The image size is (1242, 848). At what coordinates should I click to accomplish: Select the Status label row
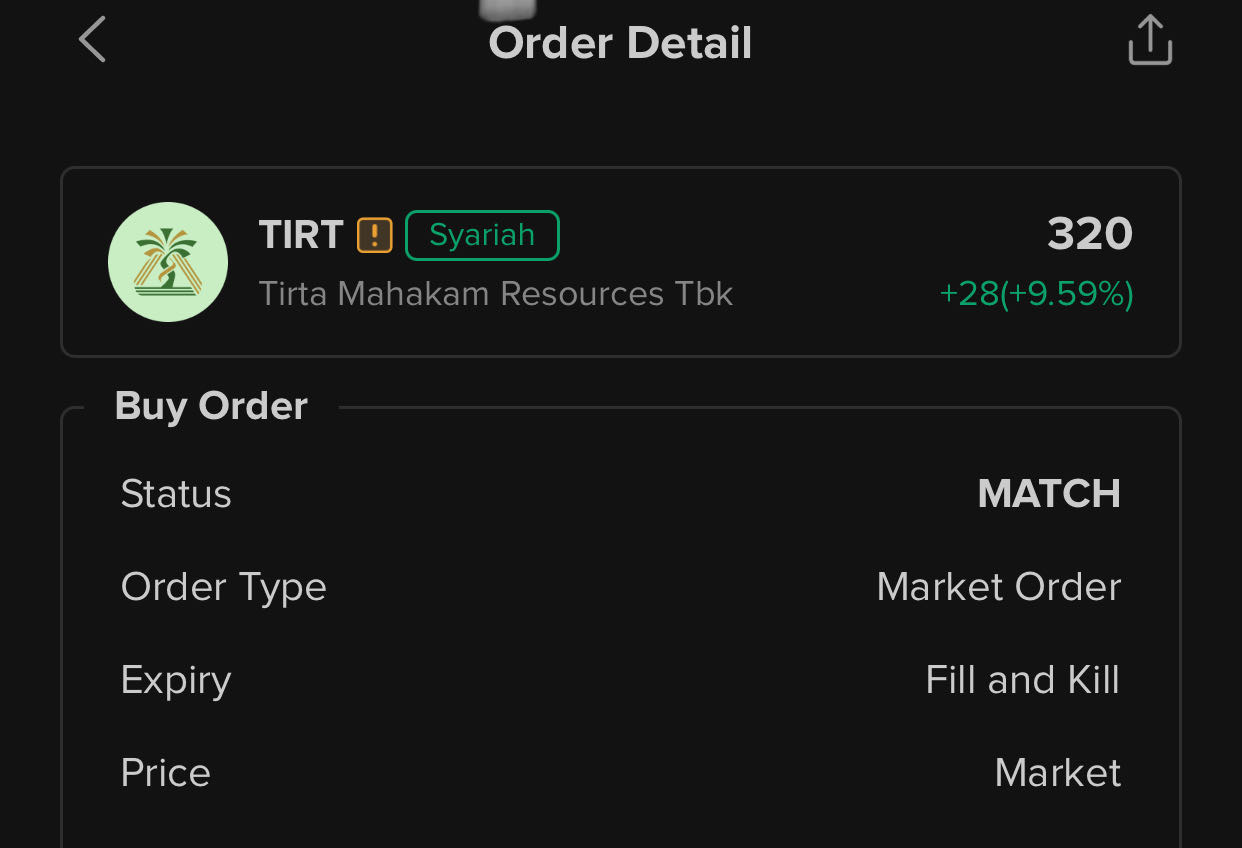[176, 494]
